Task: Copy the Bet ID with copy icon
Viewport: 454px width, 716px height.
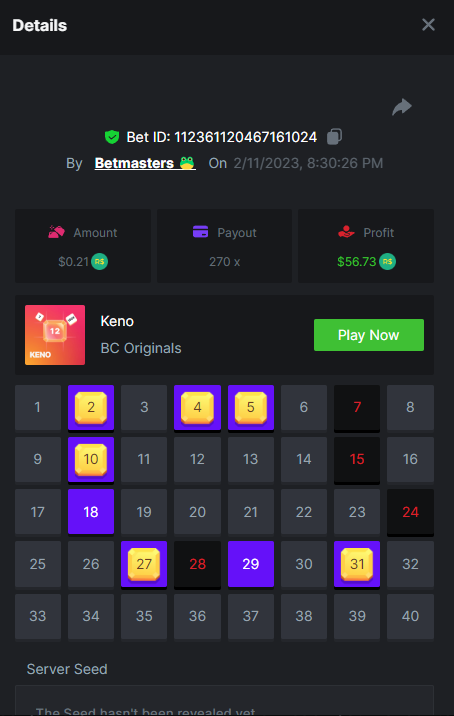Action: (x=334, y=137)
